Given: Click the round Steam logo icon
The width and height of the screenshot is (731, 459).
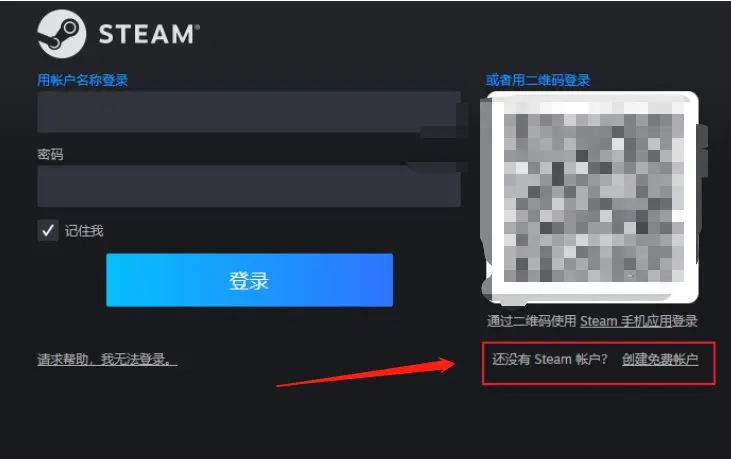Looking at the screenshot, I should 62,34.
